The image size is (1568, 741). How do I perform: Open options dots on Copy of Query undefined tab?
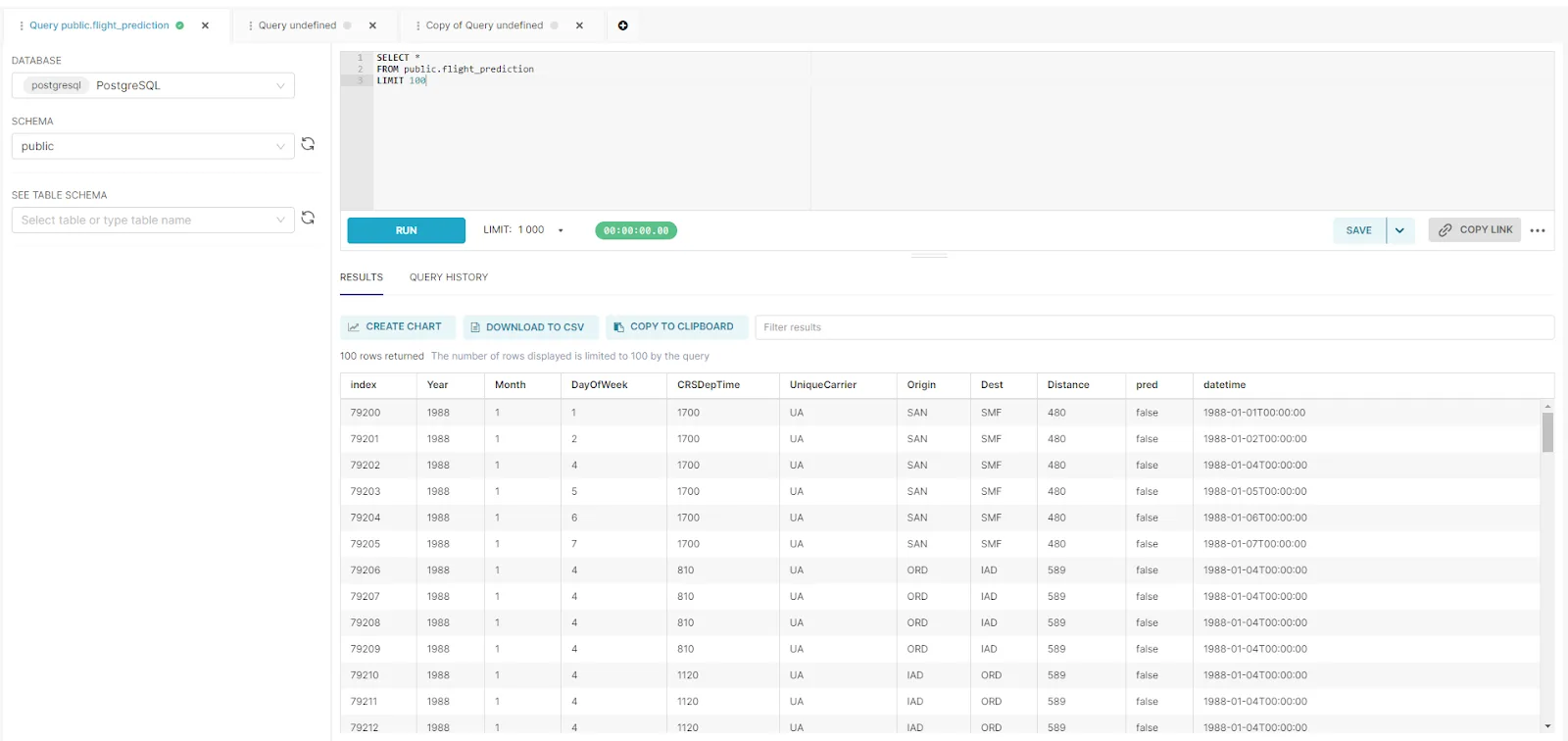417,25
